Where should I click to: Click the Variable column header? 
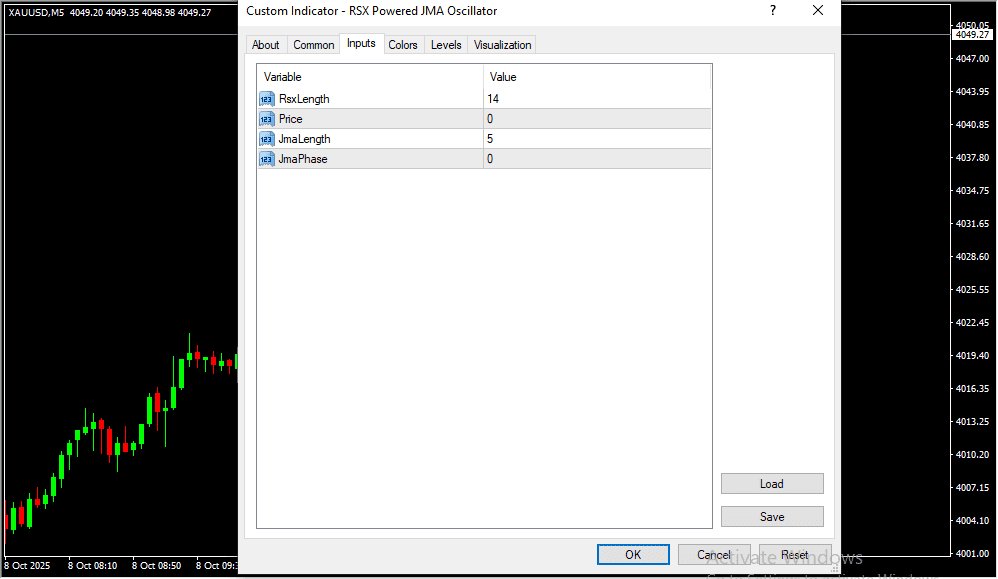(370, 77)
